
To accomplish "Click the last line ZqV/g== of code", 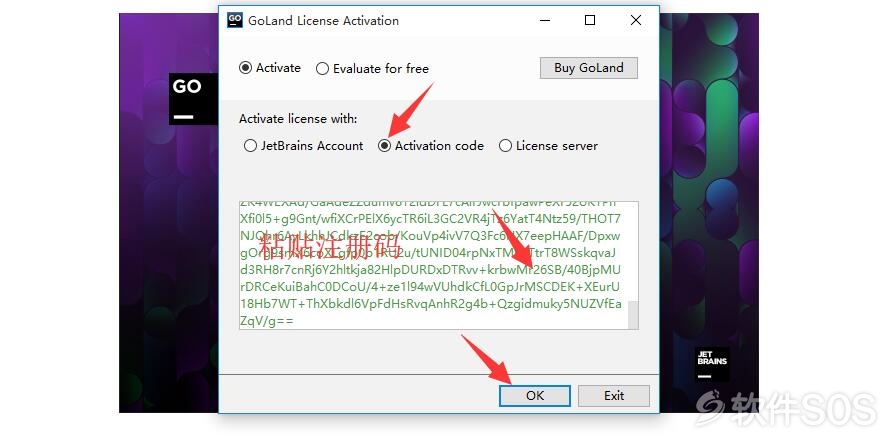I will tap(267, 321).
